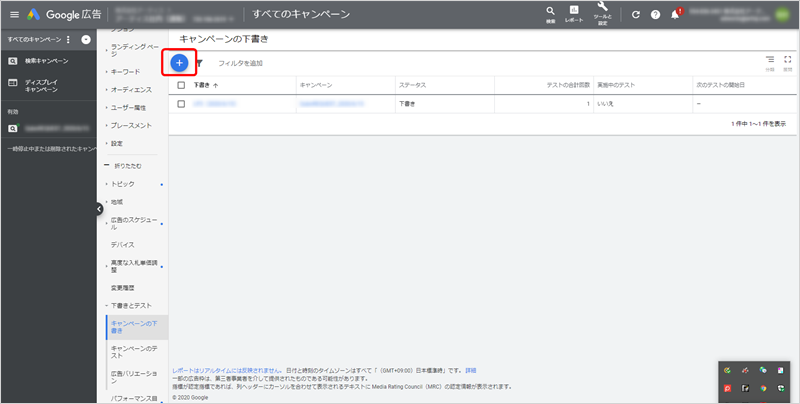Expand トピック in navigation
Viewport: 800px width, 404px height.
click(x=122, y=184)
